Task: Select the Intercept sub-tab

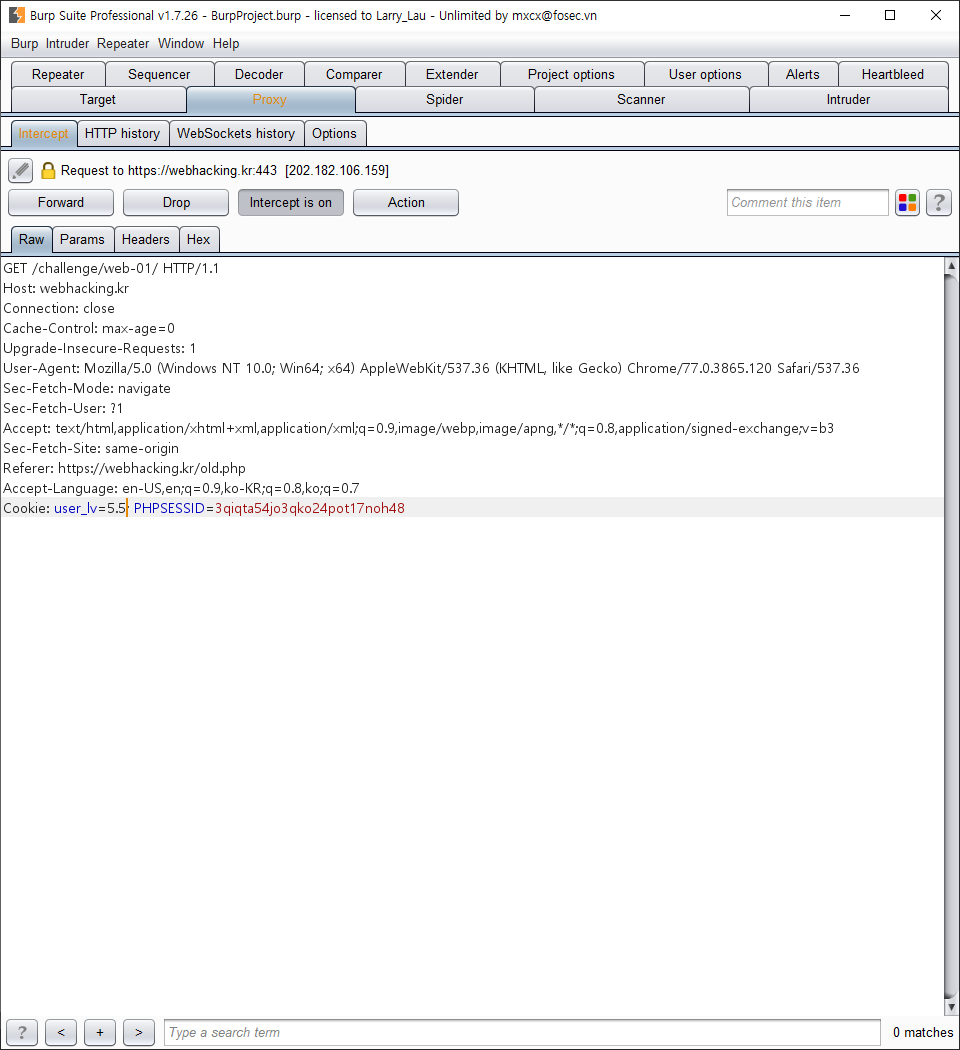Action: 44,133
